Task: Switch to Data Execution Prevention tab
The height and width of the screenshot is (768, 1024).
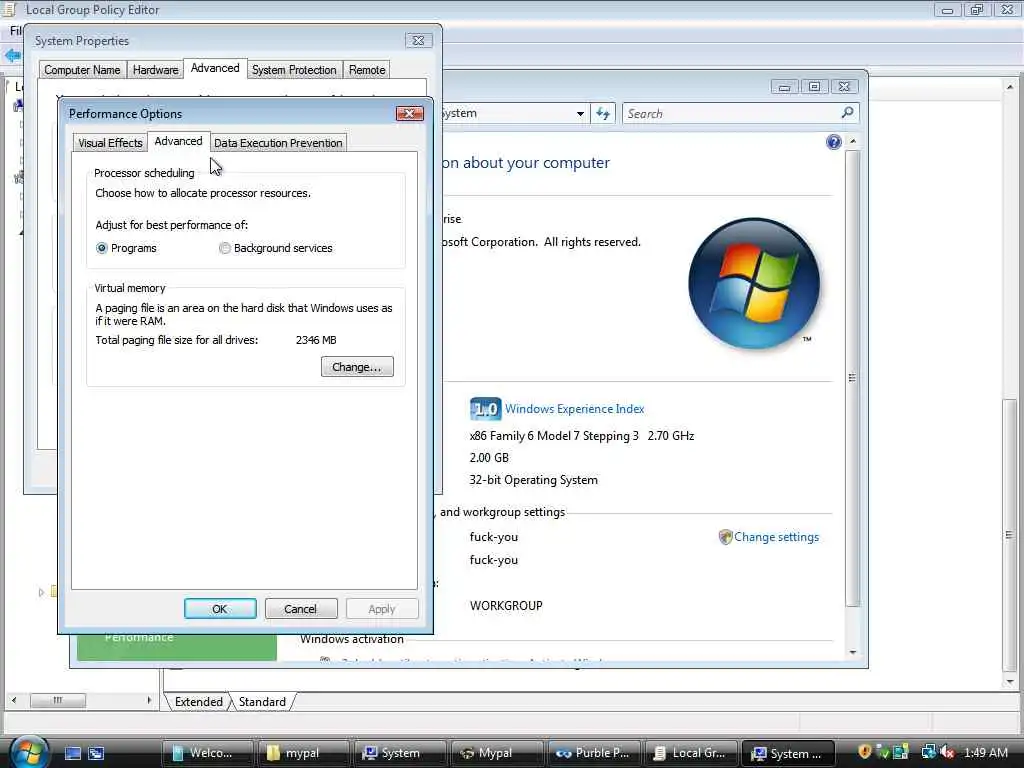Action: coord(278,143)
